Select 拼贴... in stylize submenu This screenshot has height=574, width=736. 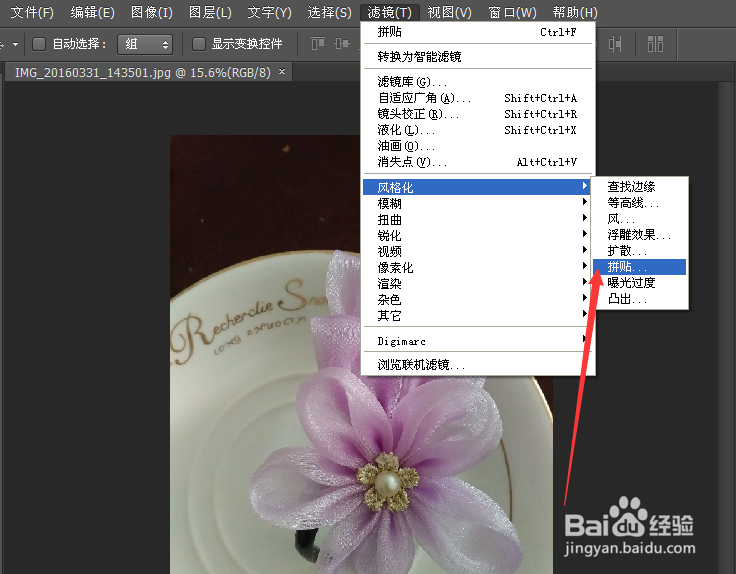(639, 267)
